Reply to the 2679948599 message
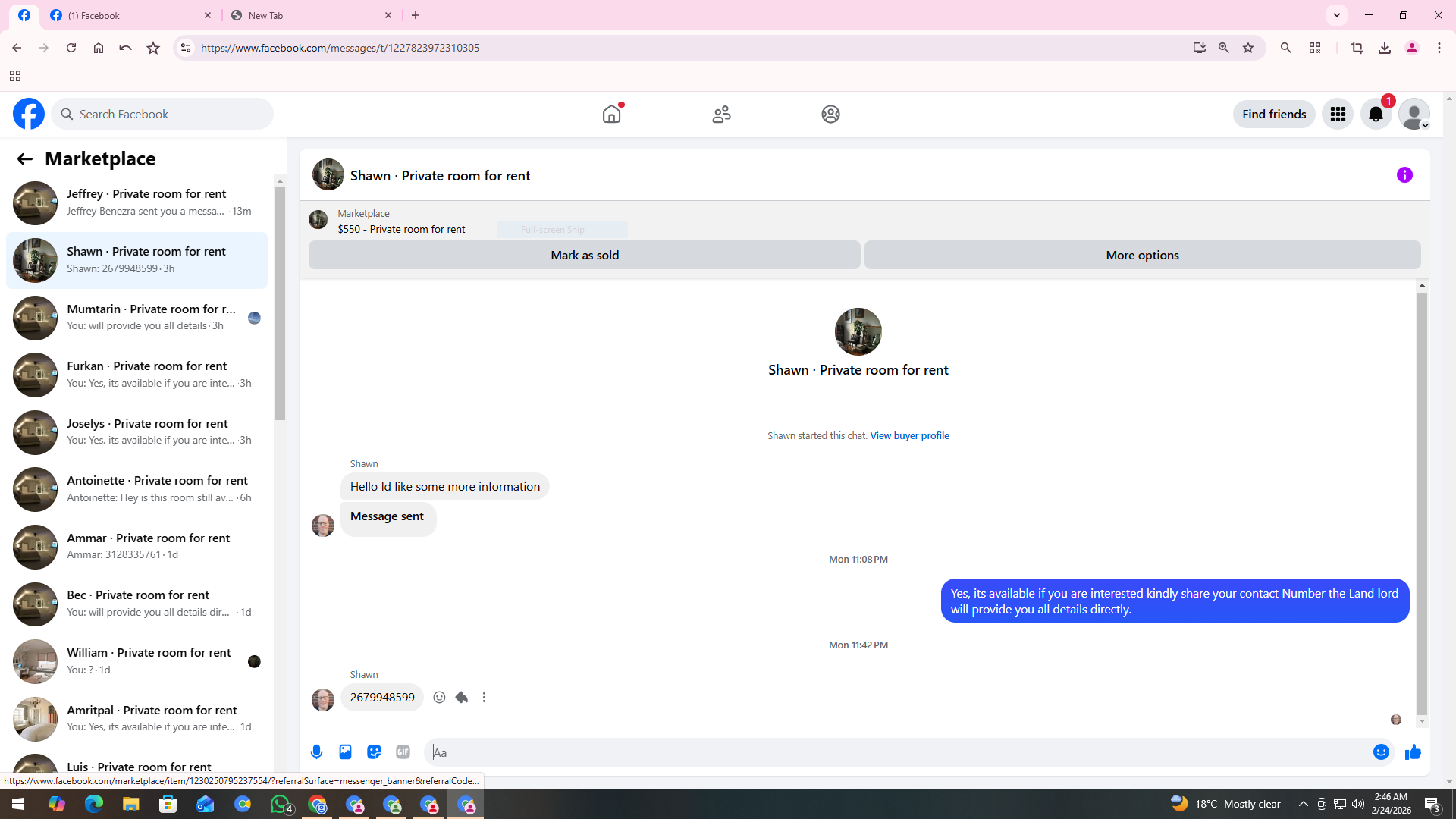The image size is (1456, 819). coord(462,697)
